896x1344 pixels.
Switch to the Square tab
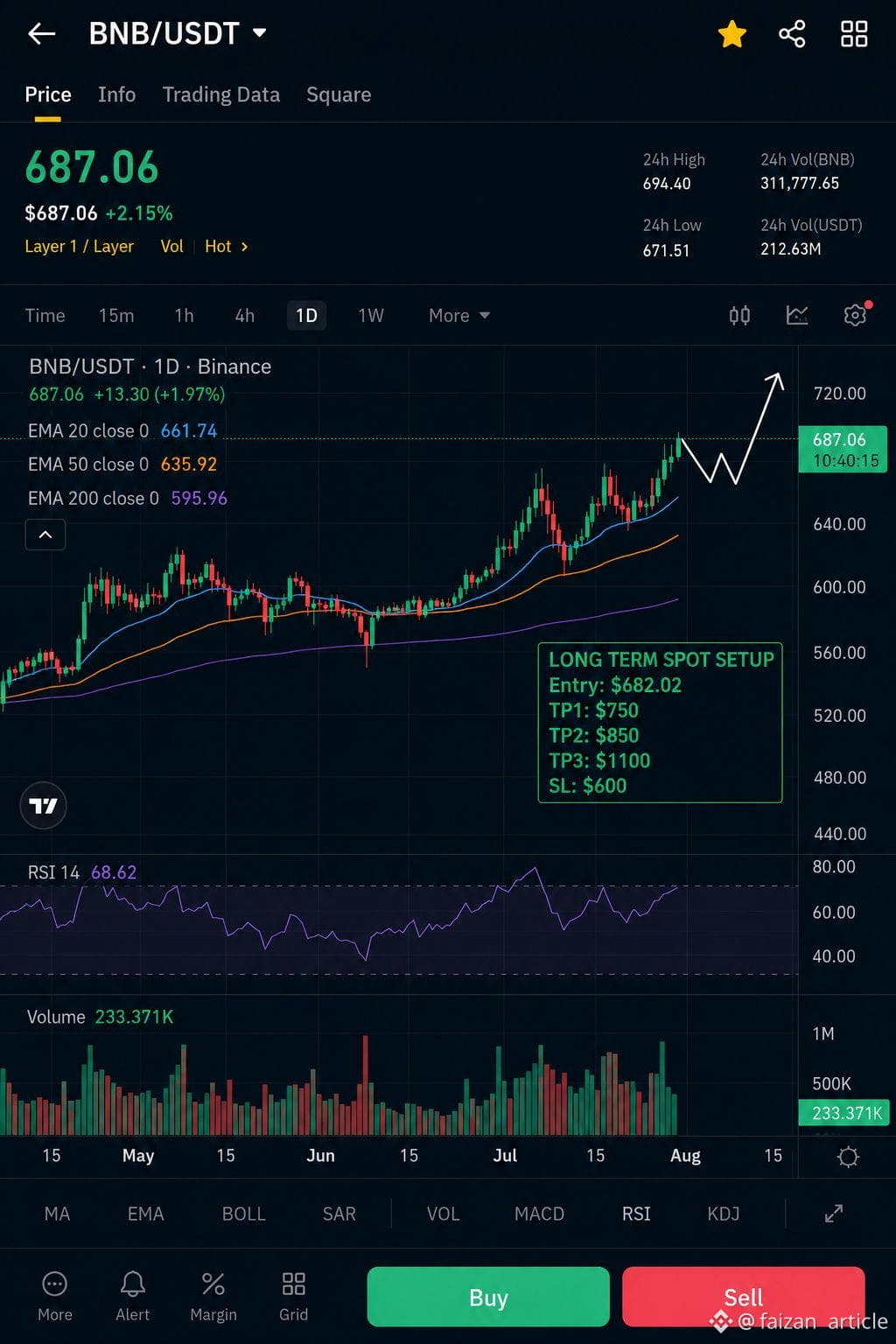click(339, 94)
